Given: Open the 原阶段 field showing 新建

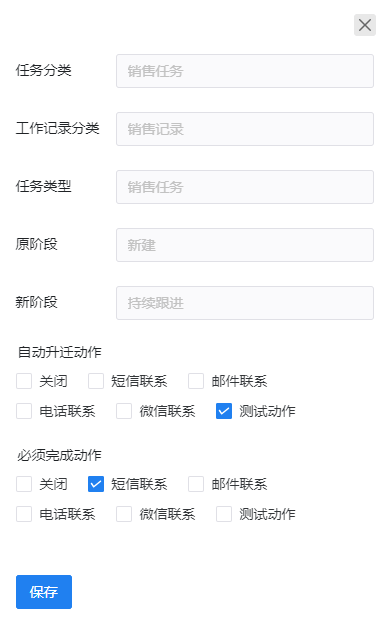Looking at the screenshot, I should pos(245,245).
